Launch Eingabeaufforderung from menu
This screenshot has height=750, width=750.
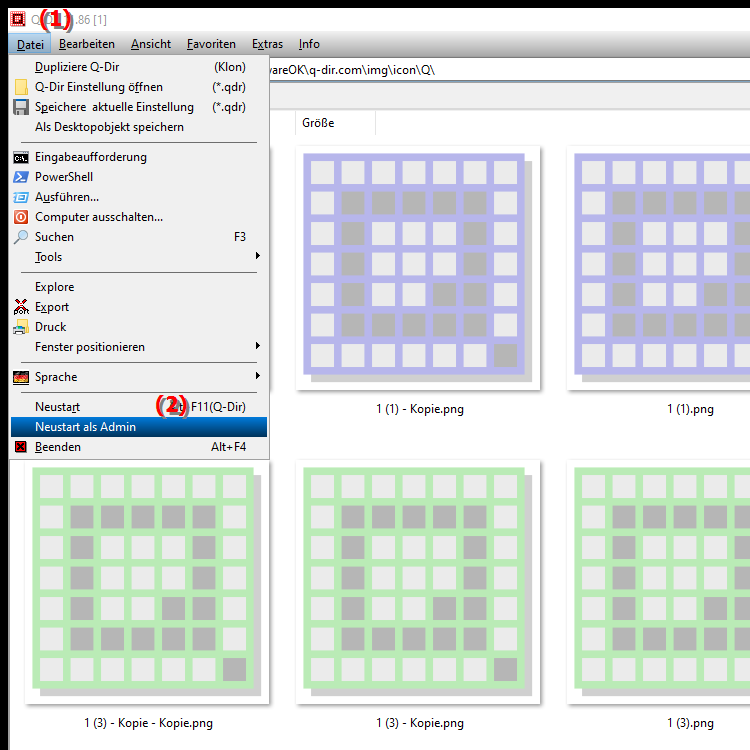pyautogui.click(x=139, y=157)
